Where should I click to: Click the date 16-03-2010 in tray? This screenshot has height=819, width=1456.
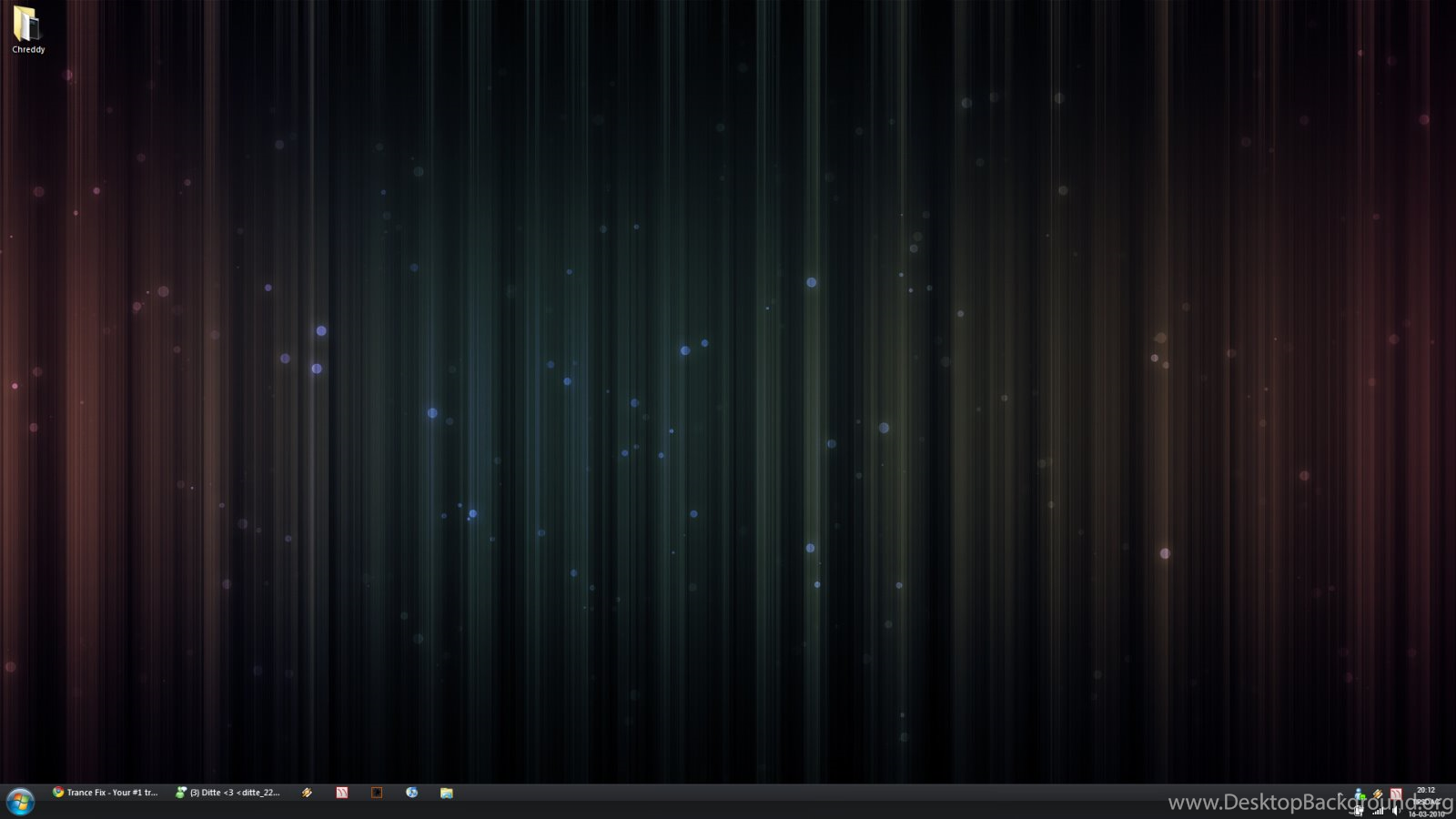pos(1426,814)
